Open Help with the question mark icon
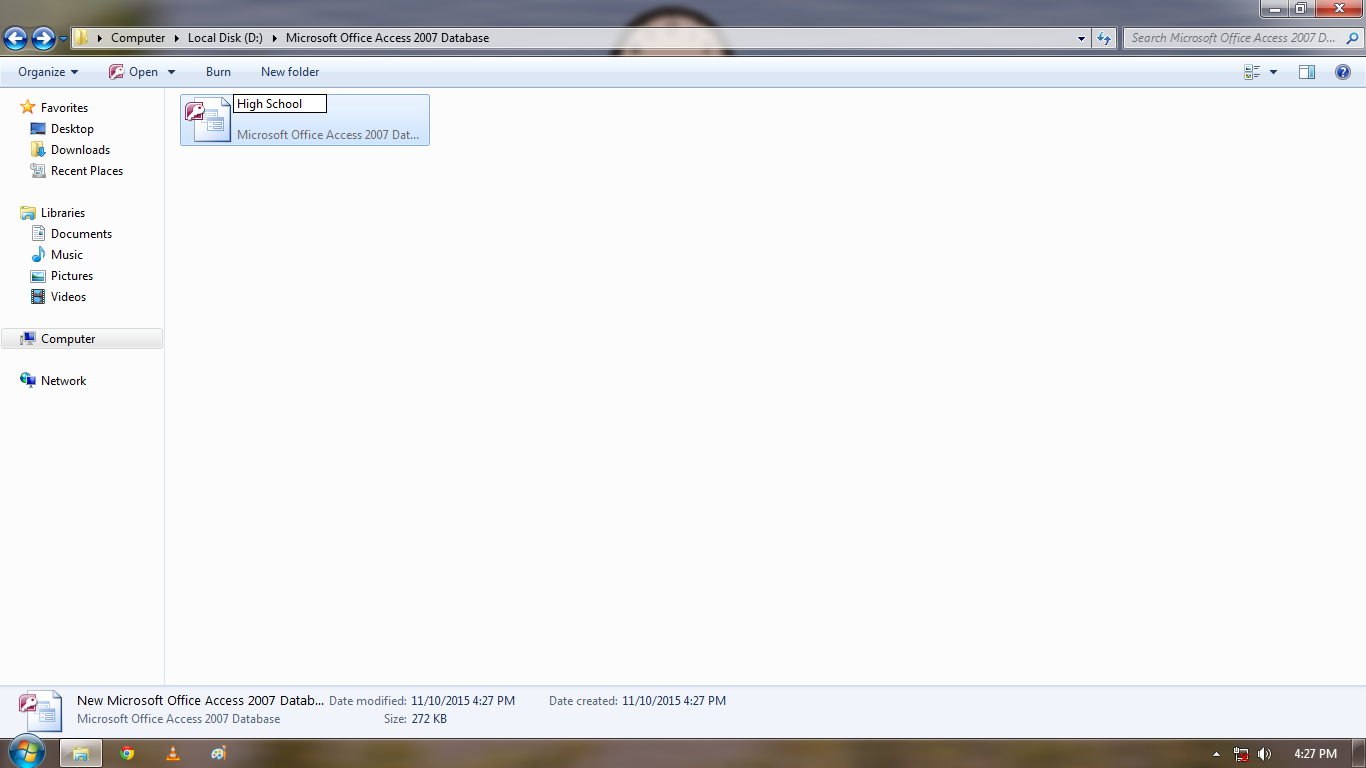The width and height of the screenshot is (1366, 768). (1343, 72)
